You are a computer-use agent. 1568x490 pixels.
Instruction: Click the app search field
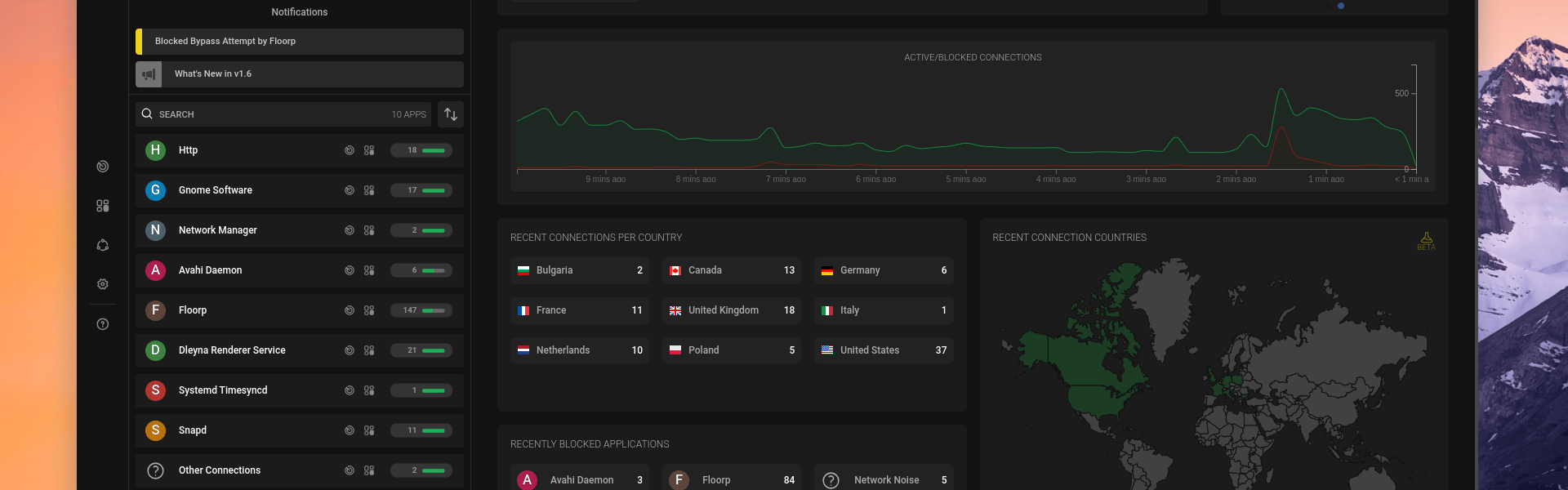point(269,114)
